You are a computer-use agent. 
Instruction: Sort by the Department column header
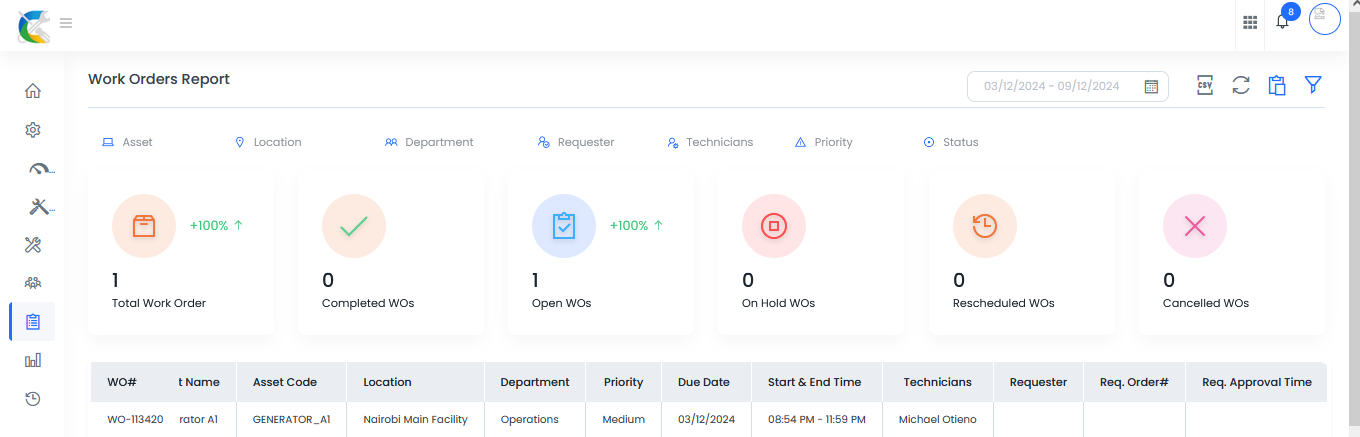tap(535, 382)
